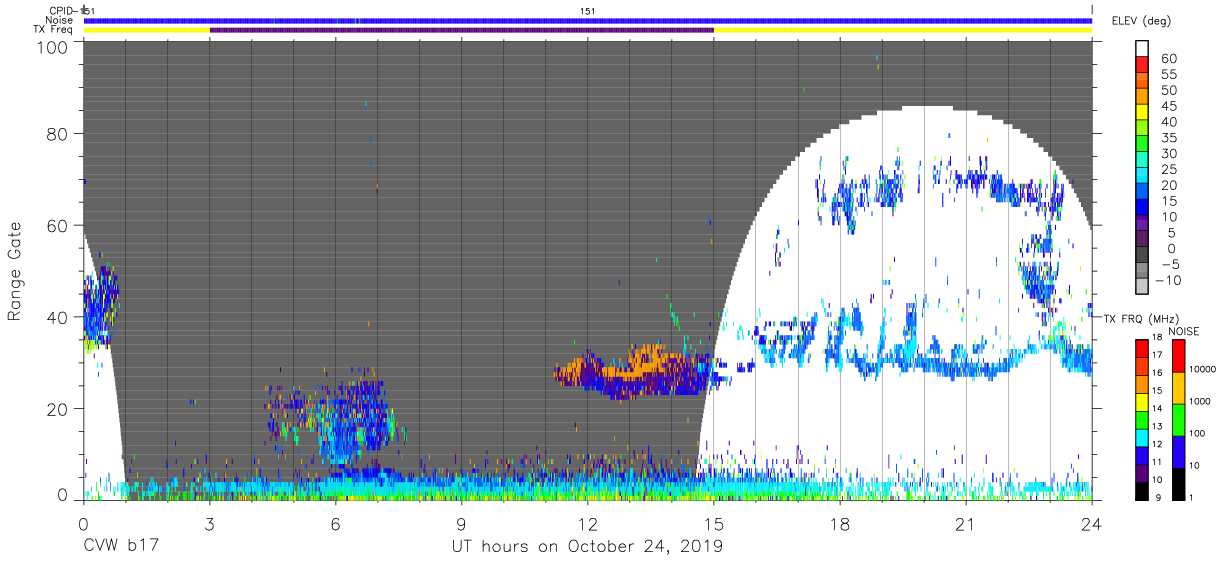Viewport: 1228px width, 567px height.
Task: Click y-axis tick label '100'
Action: click(x=53, y=47)
